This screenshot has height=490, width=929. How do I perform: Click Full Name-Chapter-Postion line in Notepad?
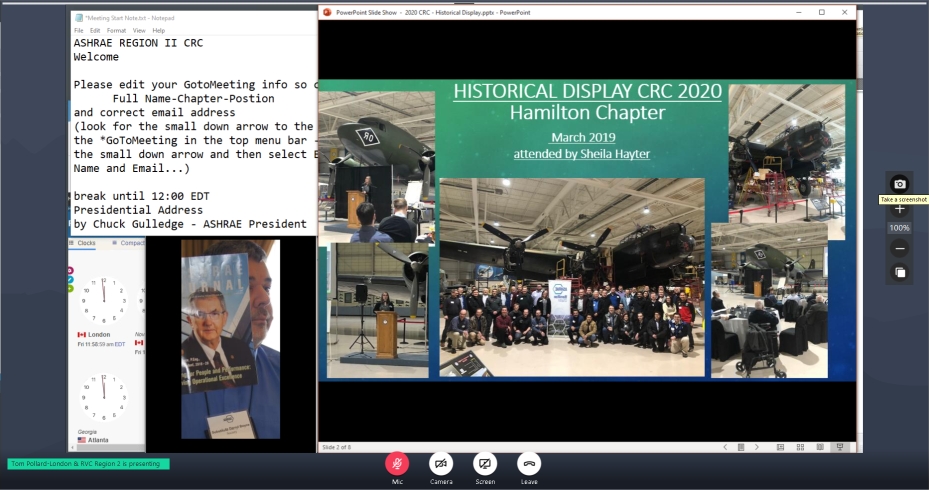coord(193,99)
